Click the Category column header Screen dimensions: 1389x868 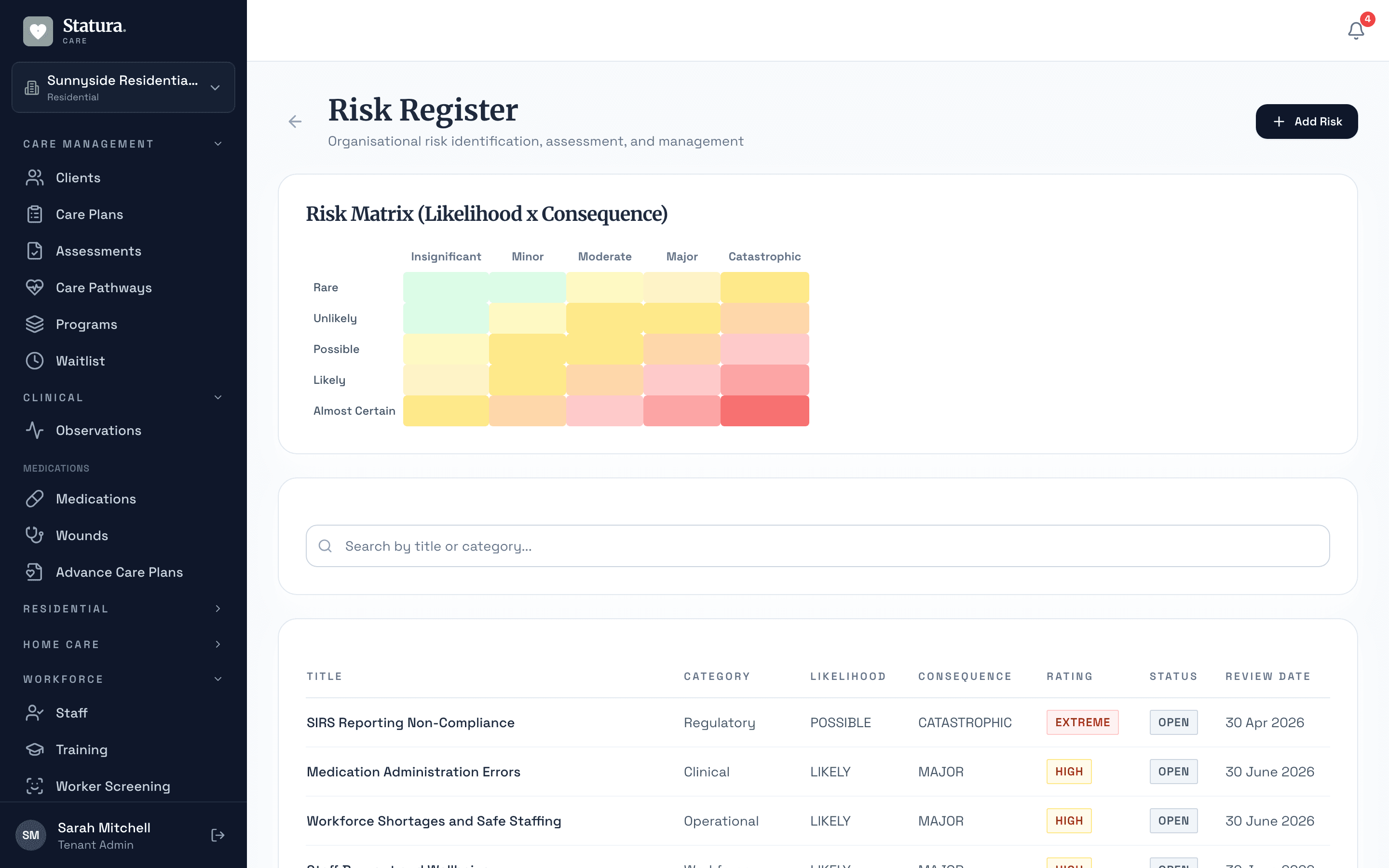click(x=717, y=676)
